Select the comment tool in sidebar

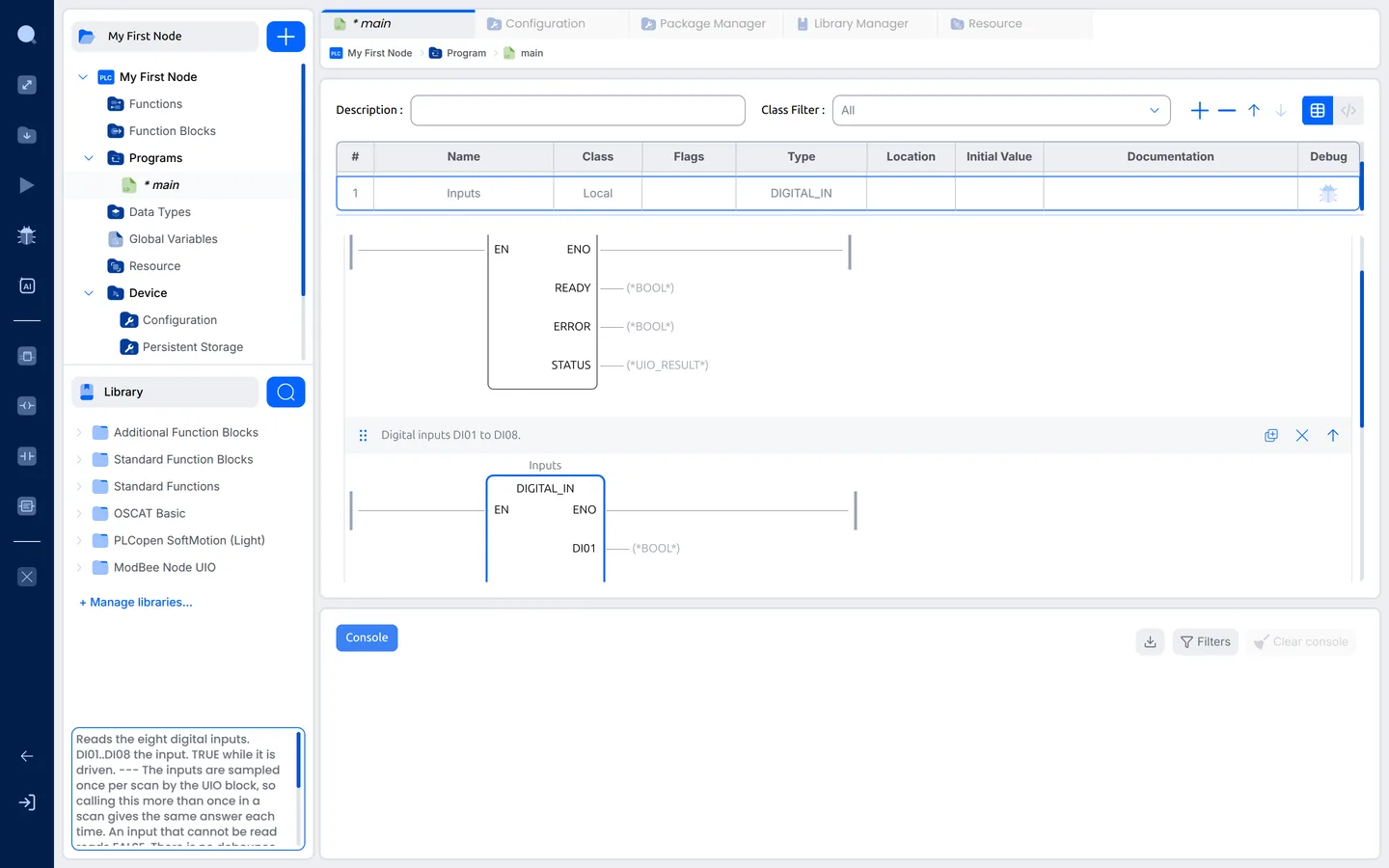click(x=27, y=506)
